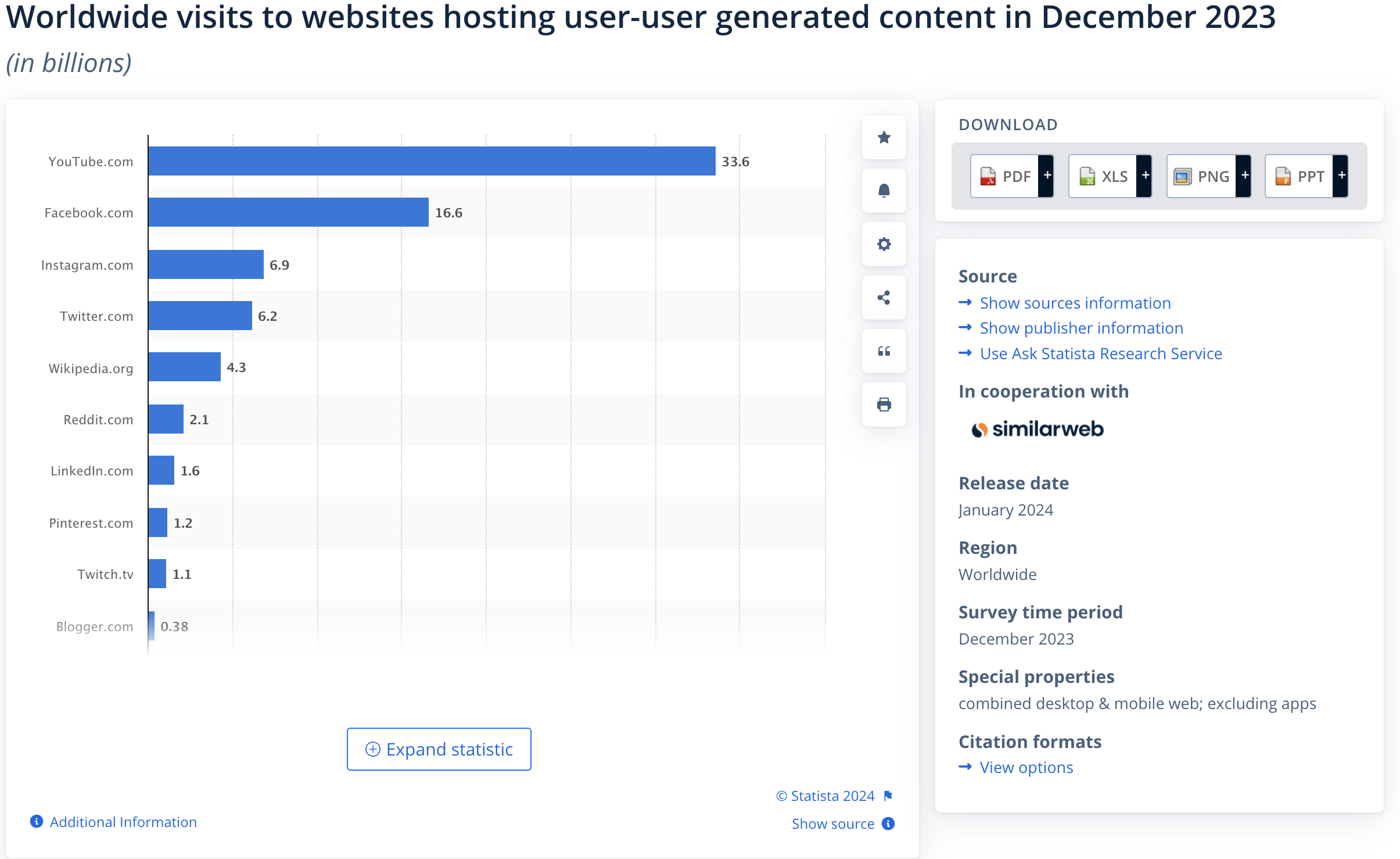Click the 'YouTube.com' axis label
The height and width of the screenshot is (859, 1400).
[x=91, y=162]
